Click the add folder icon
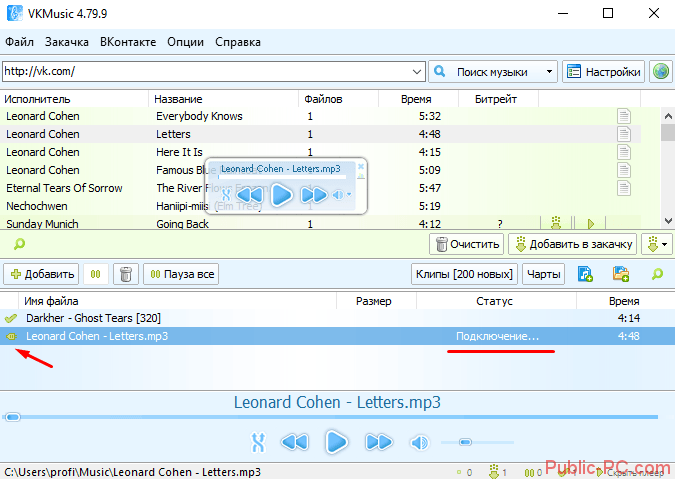This screenshot has height=479, width=675. coord(621,274)
